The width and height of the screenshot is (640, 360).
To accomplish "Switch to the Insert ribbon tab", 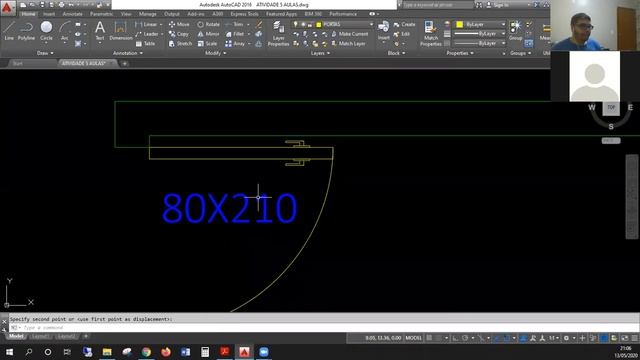I will [x=49, y=14].
